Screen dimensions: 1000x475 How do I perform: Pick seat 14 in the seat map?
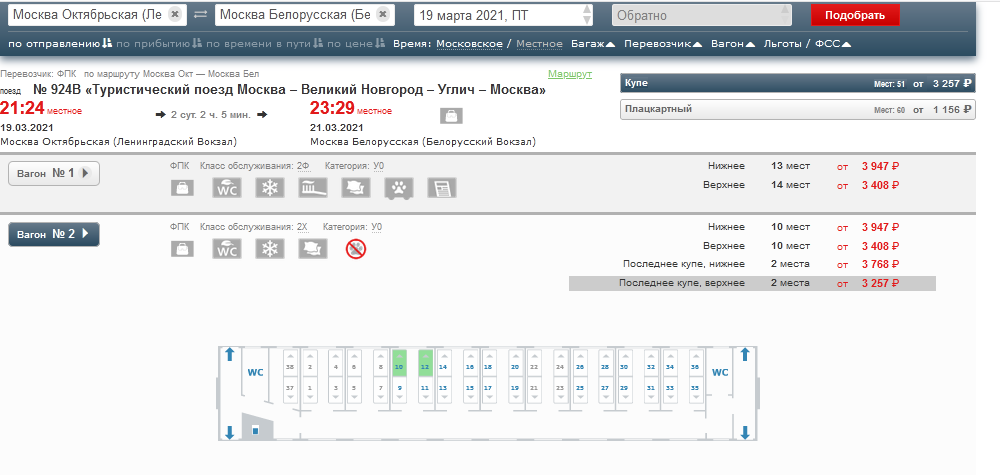coord(470,367)
